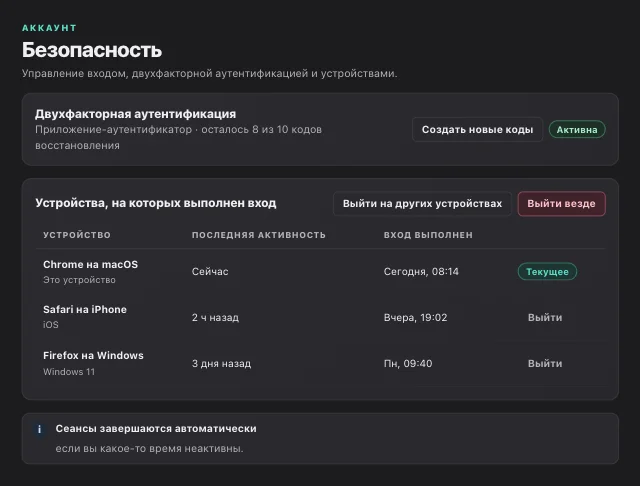Click the Устройство column header

[x=77, y=235]
